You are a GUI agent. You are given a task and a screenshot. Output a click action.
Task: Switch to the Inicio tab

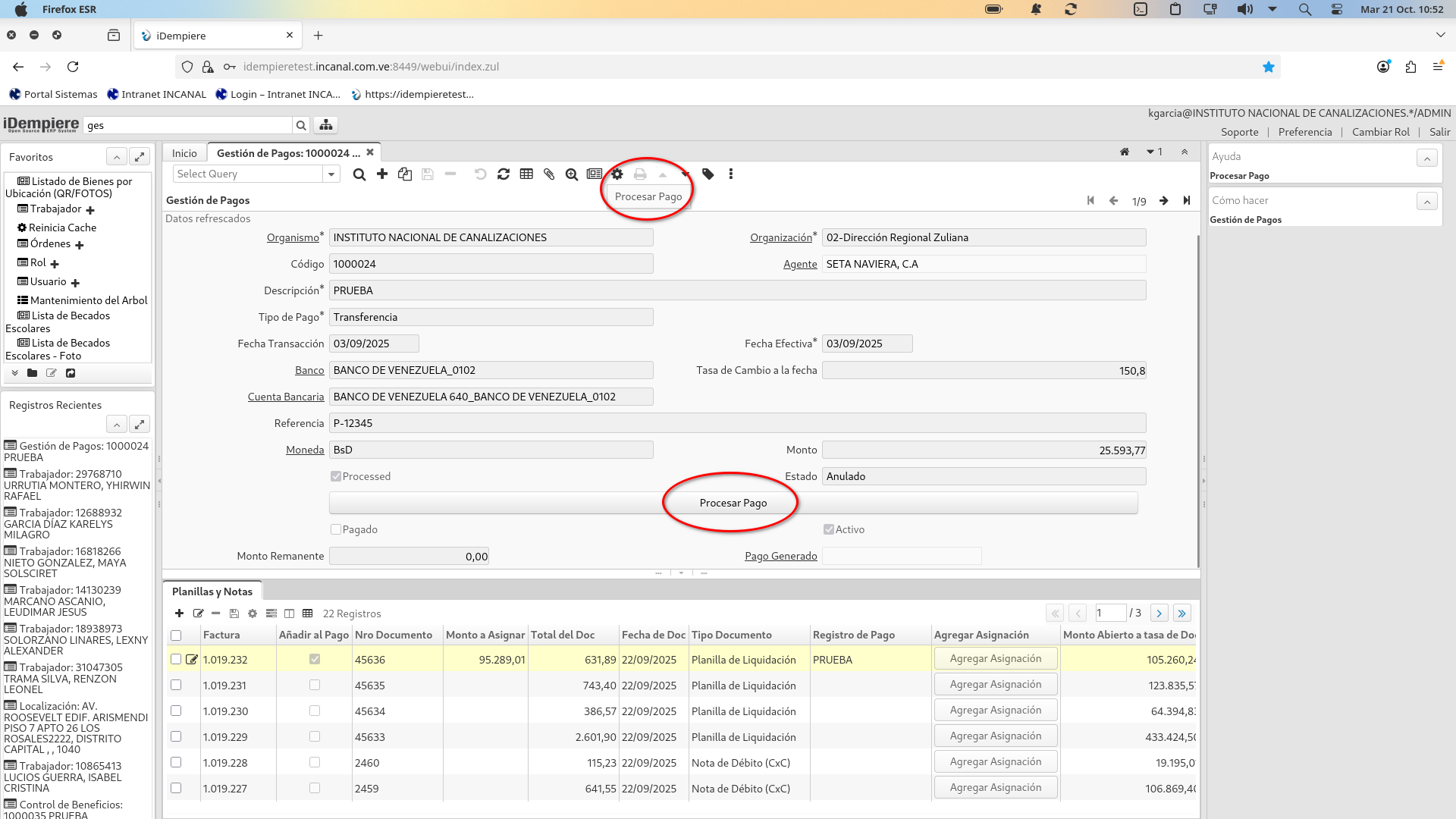[184, 153]
